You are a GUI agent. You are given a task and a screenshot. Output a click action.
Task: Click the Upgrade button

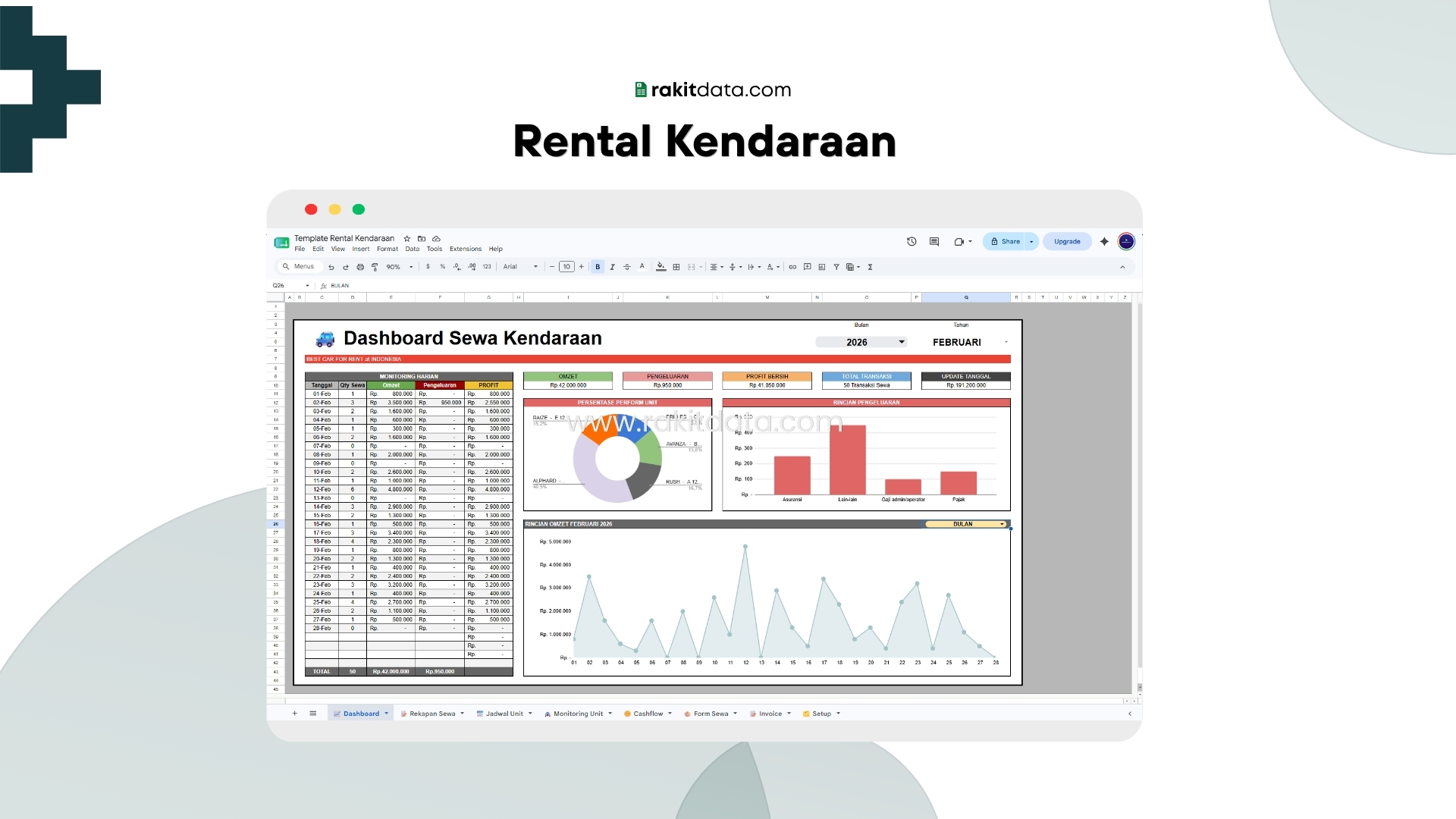click(x=1067, y=241)
